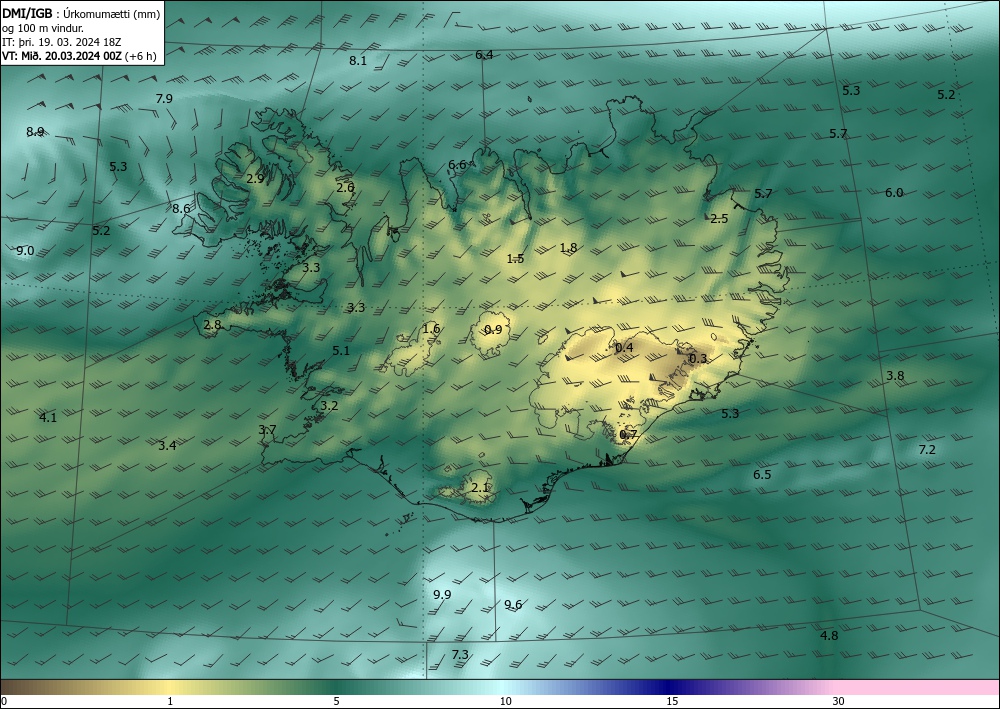Click the 7.2 value label
The image size is (1000, 709).
927,450
